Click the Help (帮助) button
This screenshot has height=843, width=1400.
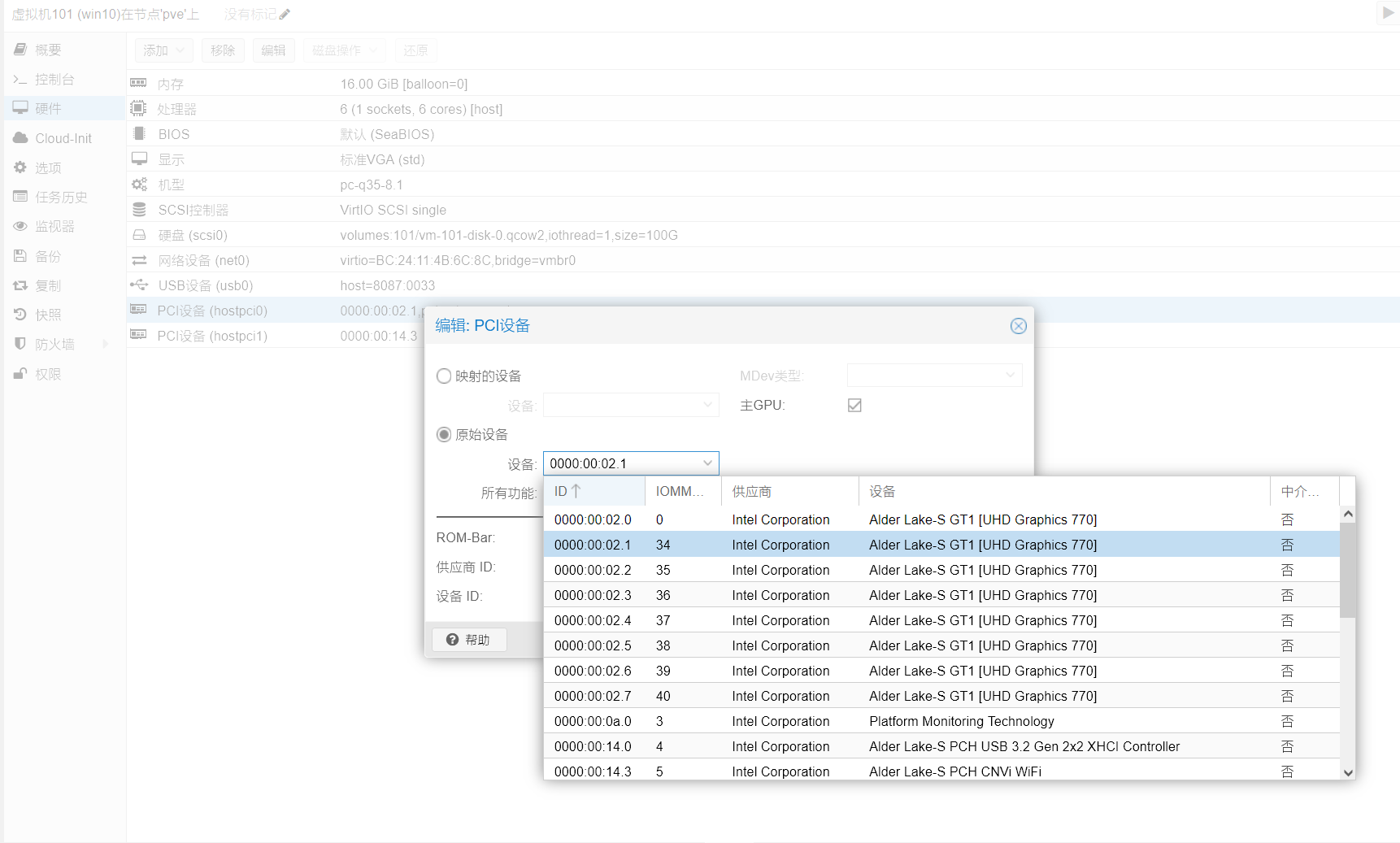coord(469,640)
